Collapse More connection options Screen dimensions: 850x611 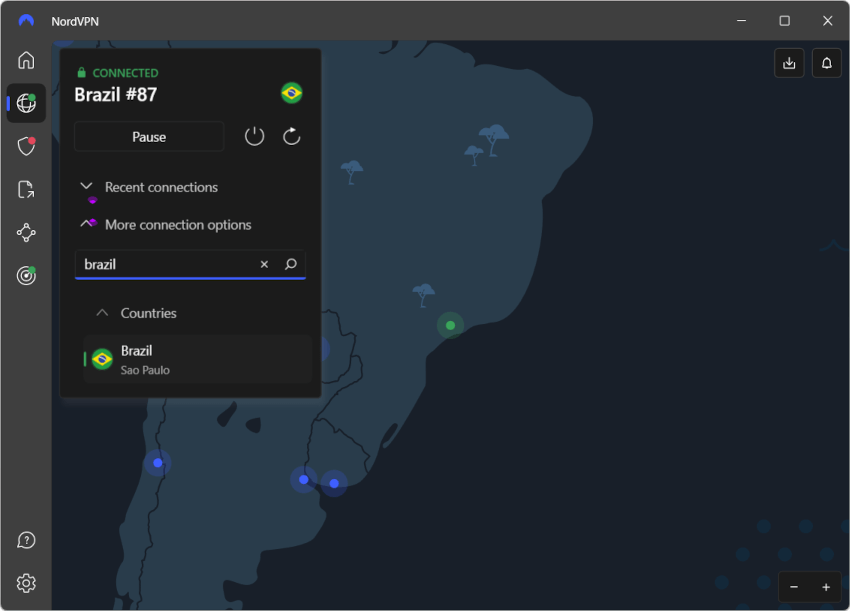pyautogui.click(x=166, y=224)
